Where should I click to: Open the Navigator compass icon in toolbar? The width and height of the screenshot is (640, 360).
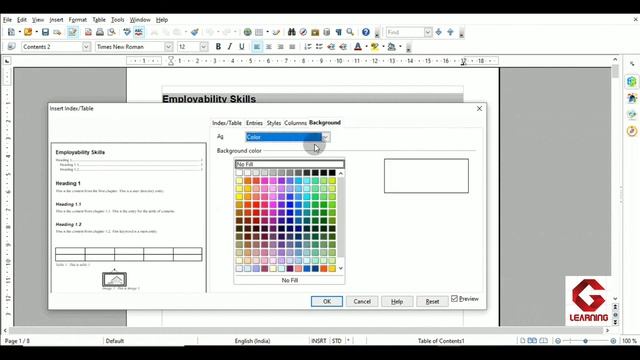303,32
